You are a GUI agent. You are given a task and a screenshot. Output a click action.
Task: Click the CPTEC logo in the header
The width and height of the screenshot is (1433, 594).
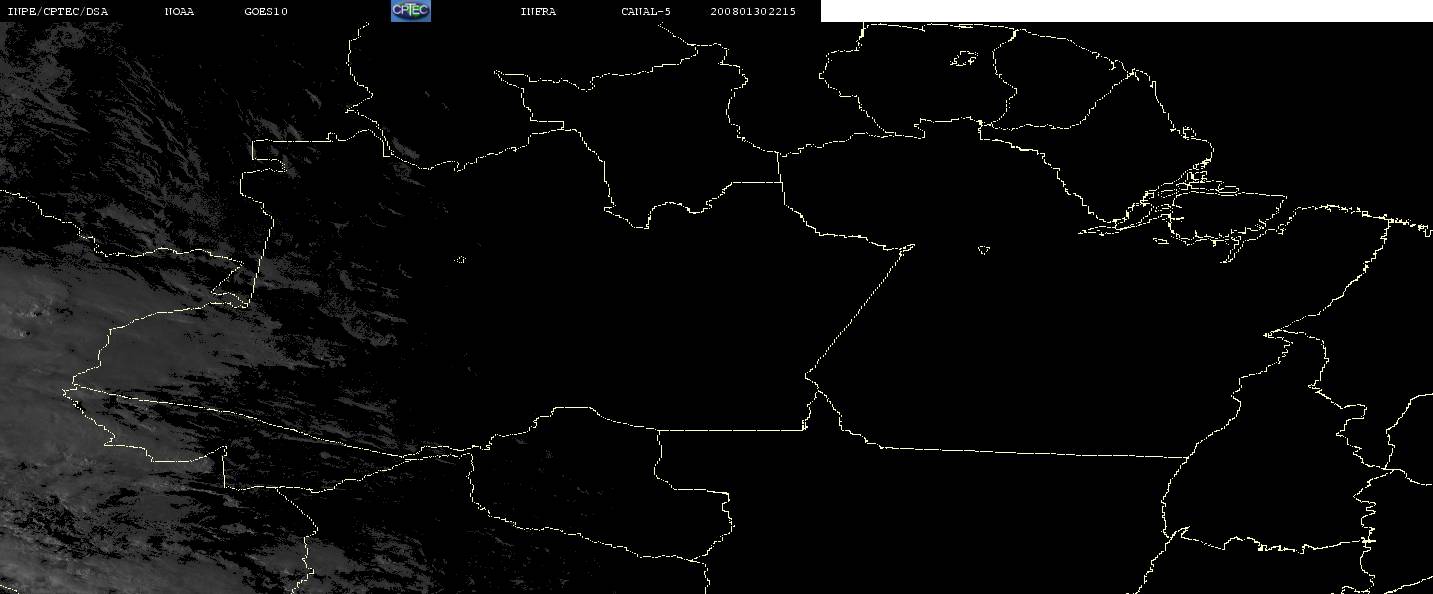tap(410, 11)
